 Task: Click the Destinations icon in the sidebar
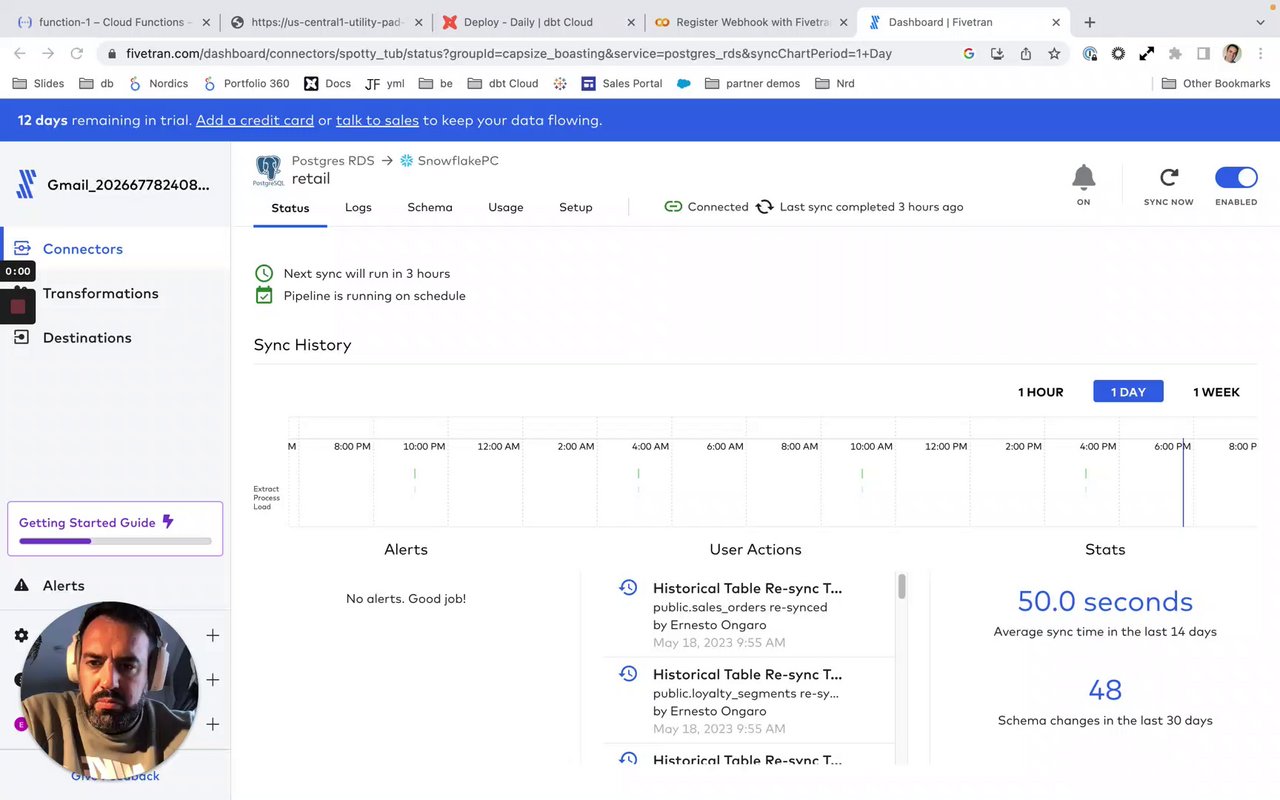point(21,337)
